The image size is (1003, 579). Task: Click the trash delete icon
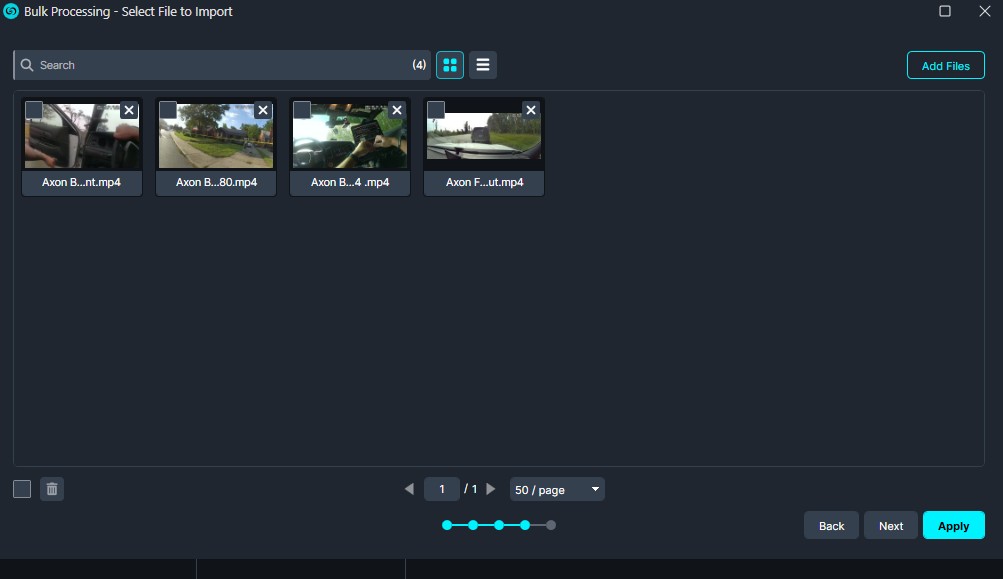pyautogui.click(x=52, y=489)
